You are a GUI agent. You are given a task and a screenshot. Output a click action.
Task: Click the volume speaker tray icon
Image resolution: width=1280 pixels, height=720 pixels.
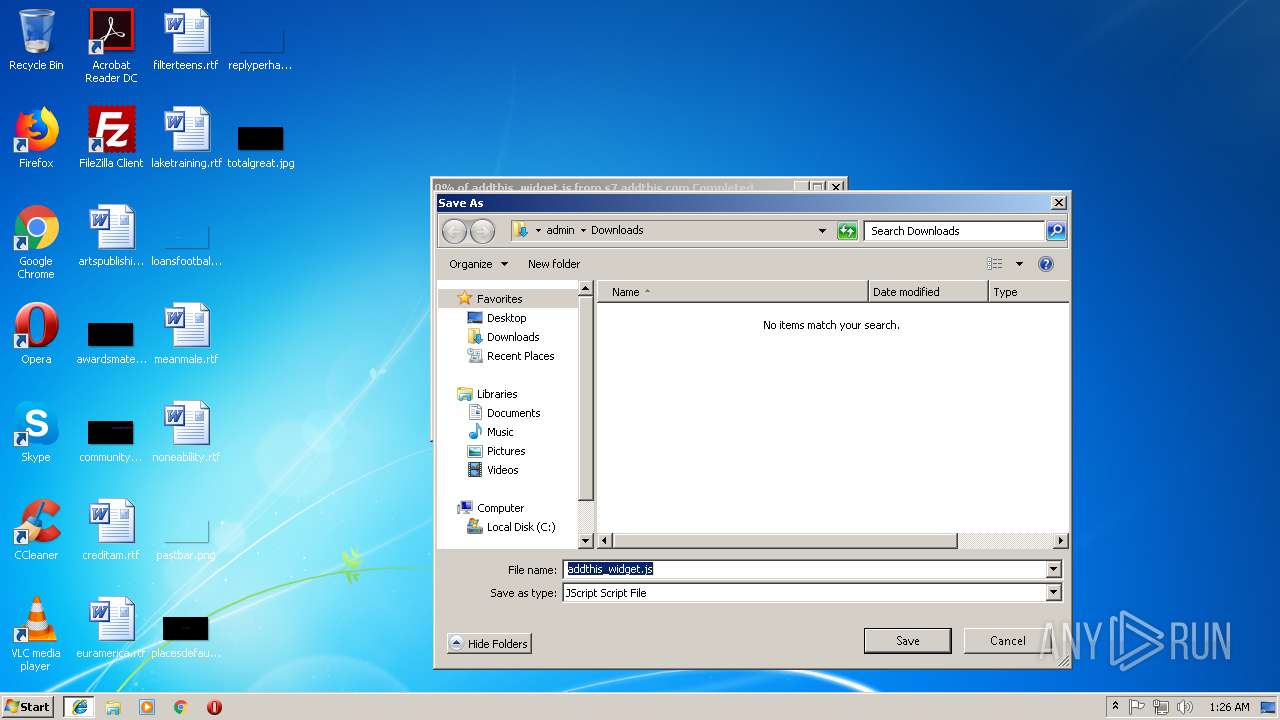pos(1184,707)
